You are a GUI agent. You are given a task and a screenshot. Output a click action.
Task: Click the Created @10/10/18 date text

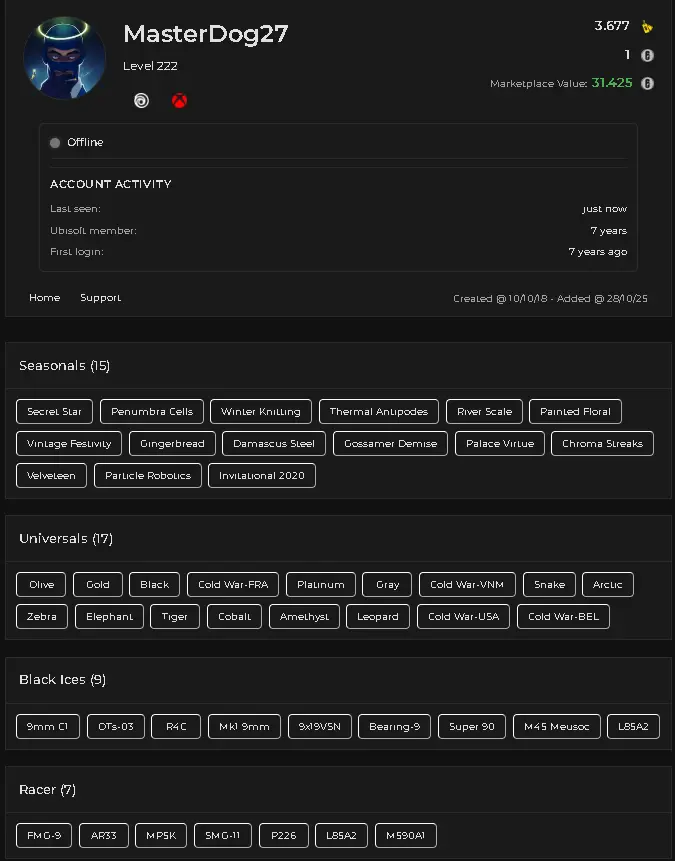[500, 298]
